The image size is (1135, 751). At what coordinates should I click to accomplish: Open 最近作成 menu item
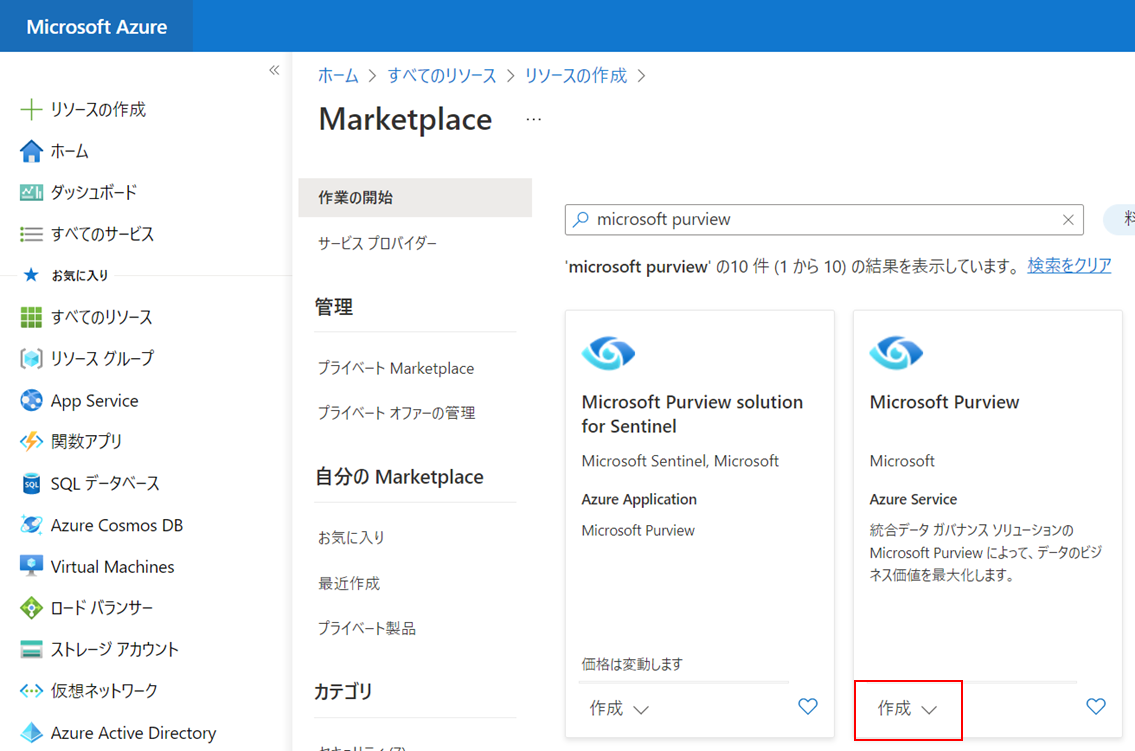pyautogui.click(x=349, y=583)
